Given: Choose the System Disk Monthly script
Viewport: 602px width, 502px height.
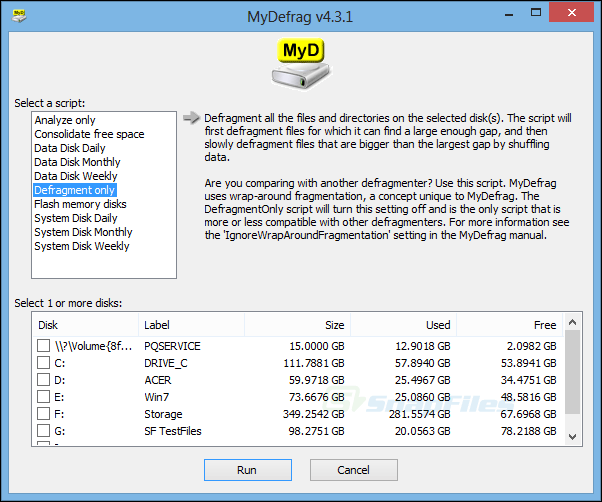Looking at the screenshot, I should pos(83,232).
